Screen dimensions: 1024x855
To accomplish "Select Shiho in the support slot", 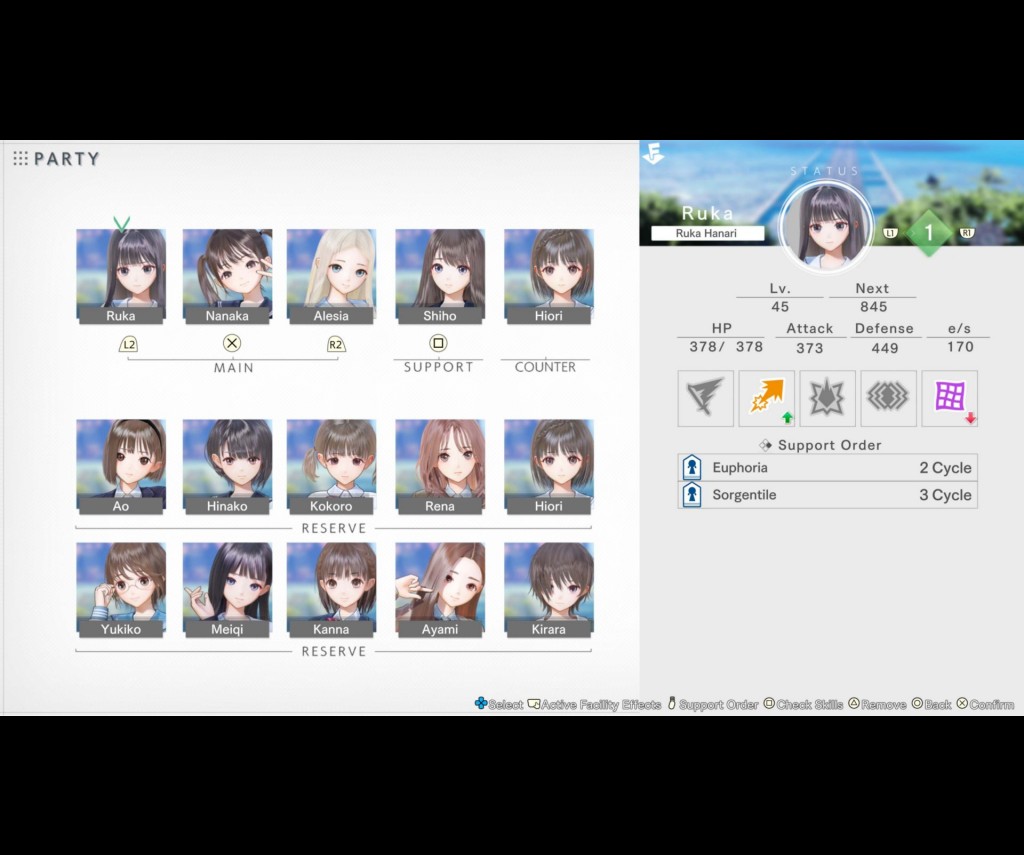I will (x=440, y=276).
